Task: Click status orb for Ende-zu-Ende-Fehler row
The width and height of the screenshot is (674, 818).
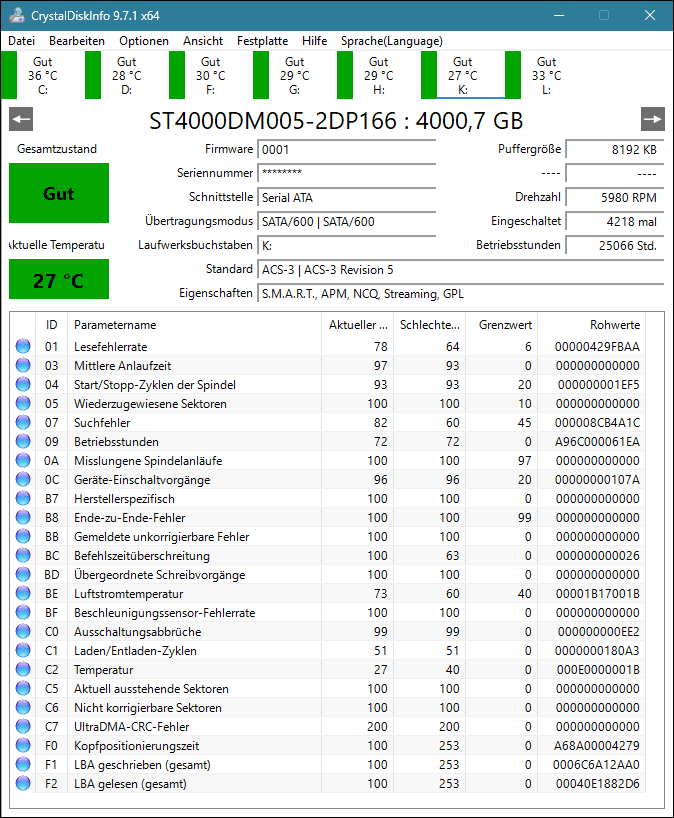Action: (x=23, y=517)
